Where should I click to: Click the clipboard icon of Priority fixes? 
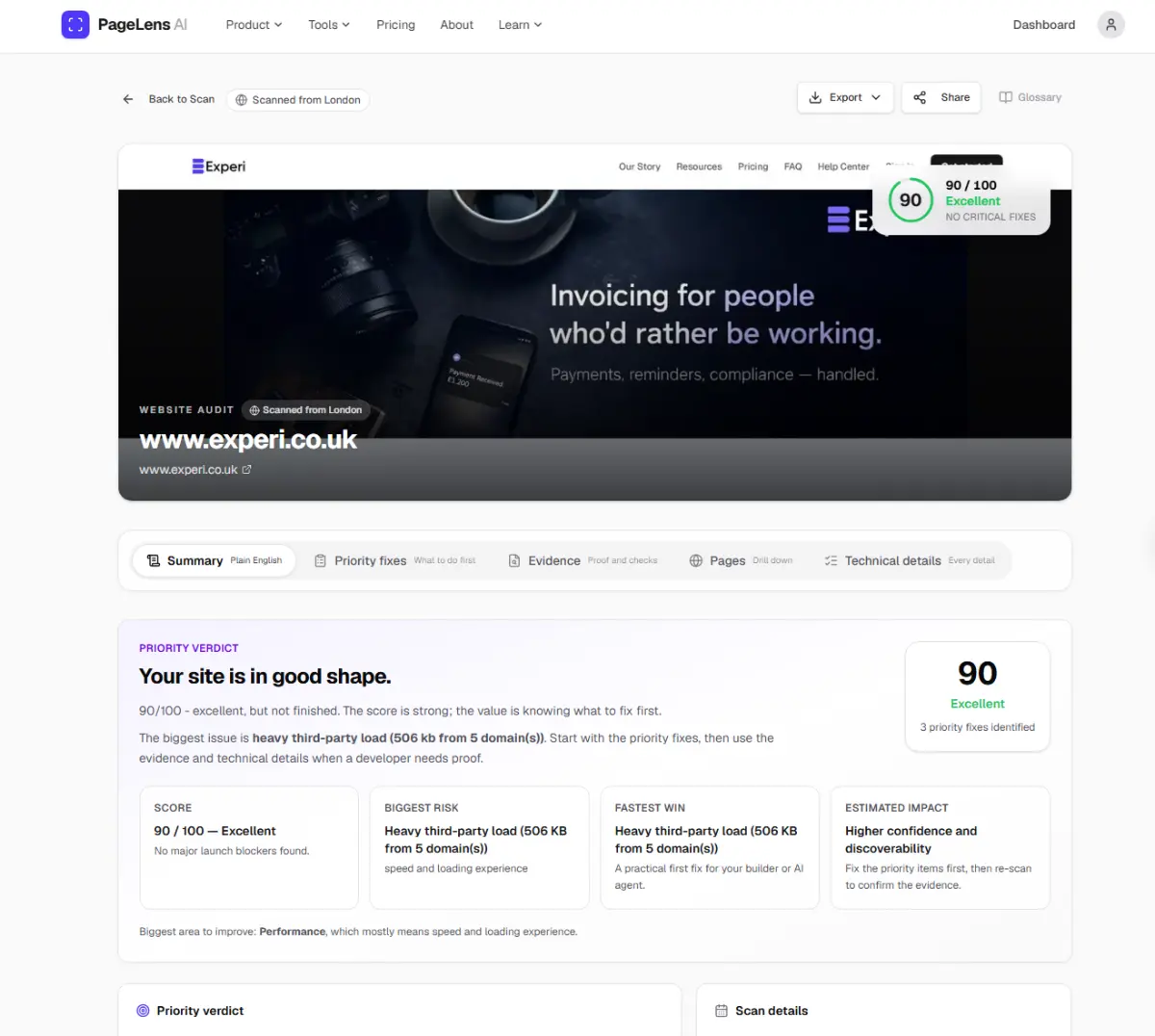pyautogui.click(x=321, y=560)
